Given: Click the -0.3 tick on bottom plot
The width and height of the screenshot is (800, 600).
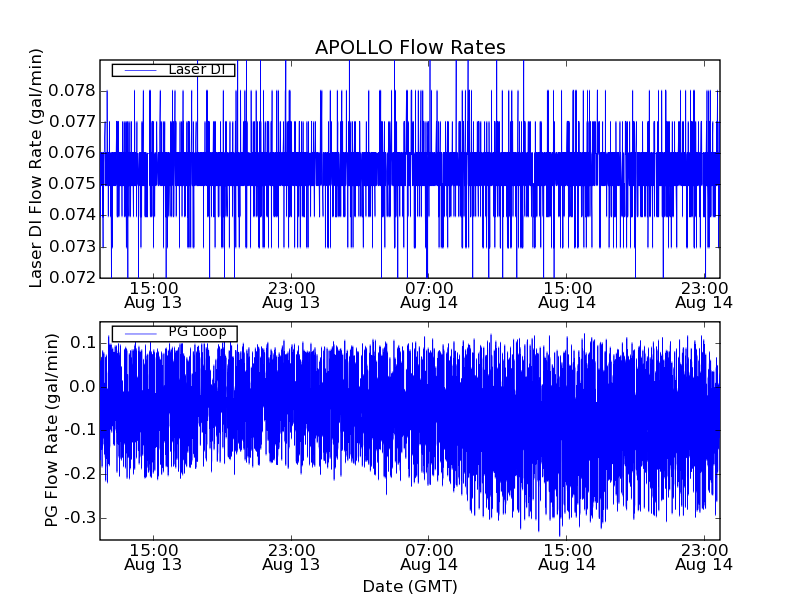Looking at the screenshot, I should click(x=79, y=518).
